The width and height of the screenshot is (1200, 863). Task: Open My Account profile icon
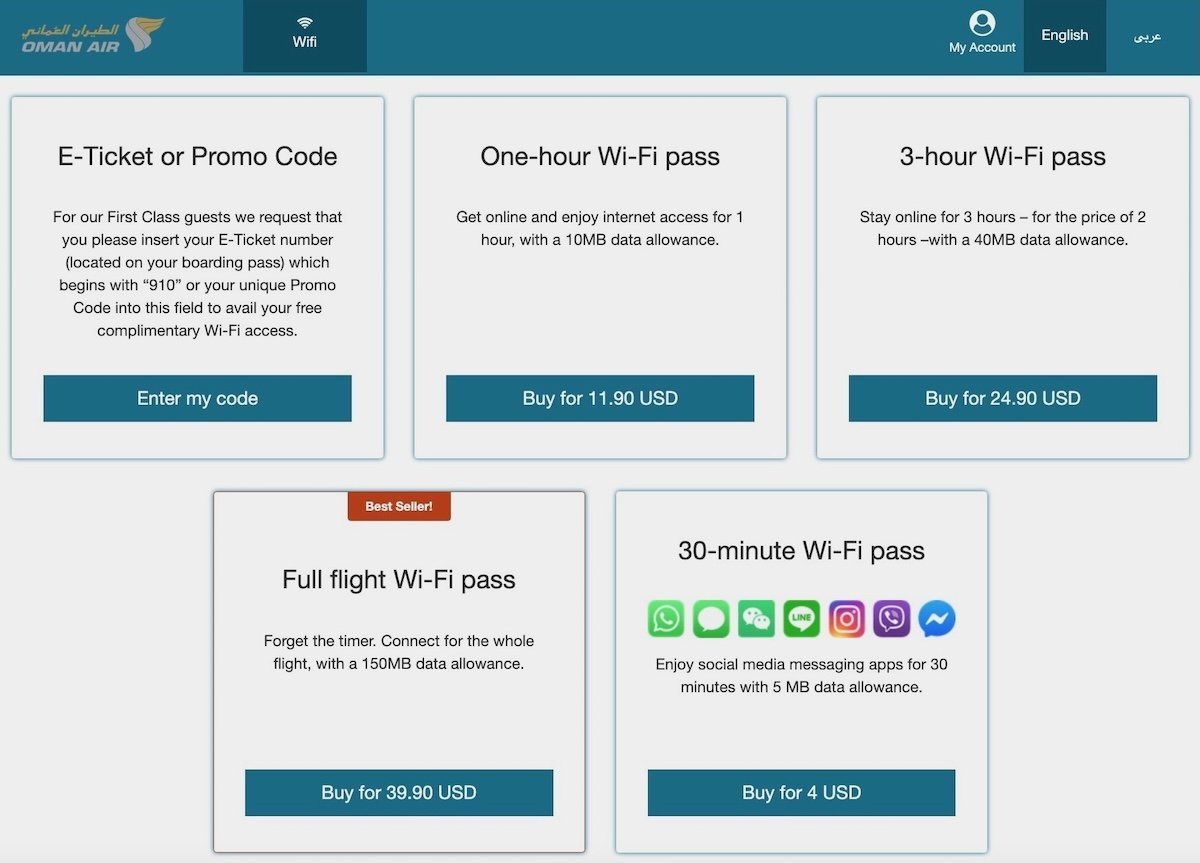pos(982,24)
